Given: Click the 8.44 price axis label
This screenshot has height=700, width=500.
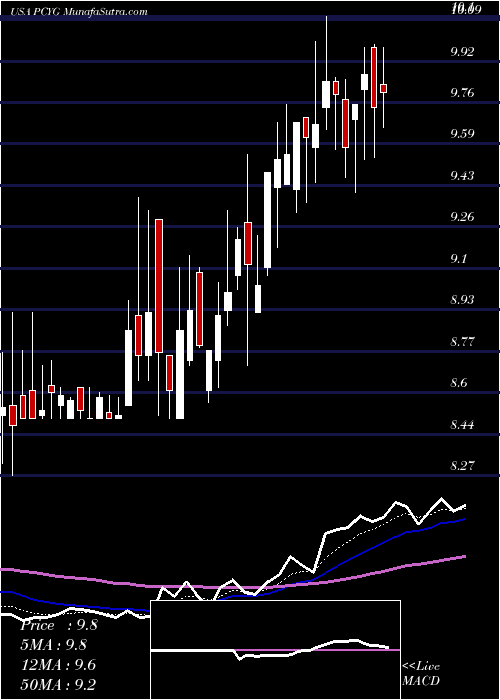Looking at the screenshot, I should 462,425.
